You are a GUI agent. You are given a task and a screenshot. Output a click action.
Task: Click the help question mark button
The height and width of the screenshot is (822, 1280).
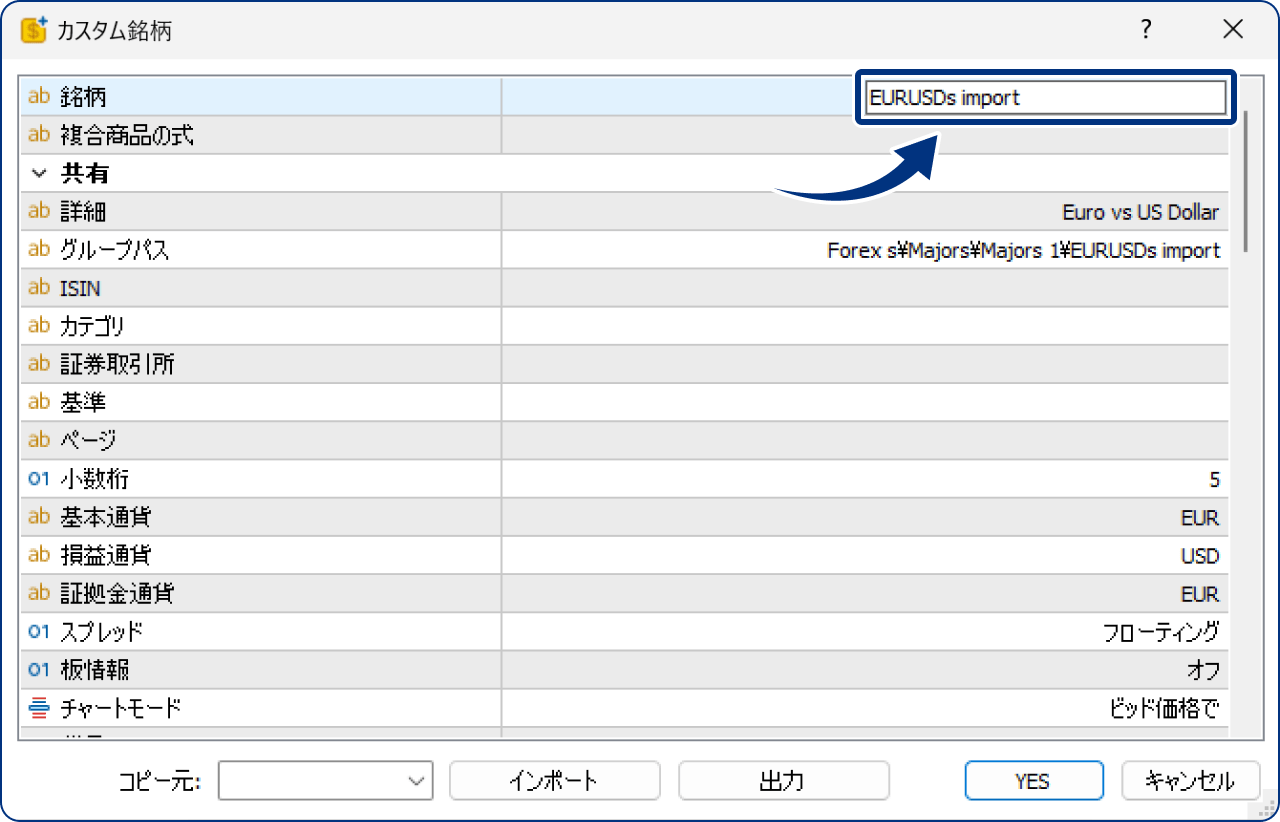point(1146,30)
